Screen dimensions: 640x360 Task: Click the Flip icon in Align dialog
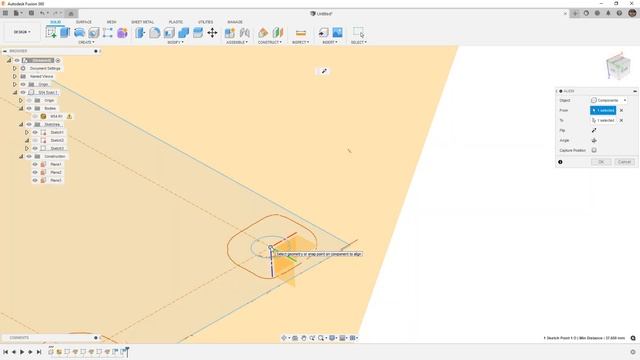594,130
